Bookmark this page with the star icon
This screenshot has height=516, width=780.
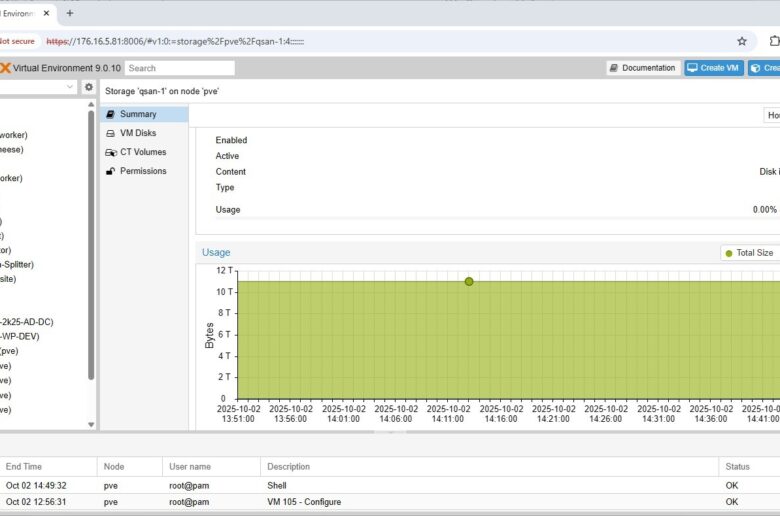[x=741, y=41]
